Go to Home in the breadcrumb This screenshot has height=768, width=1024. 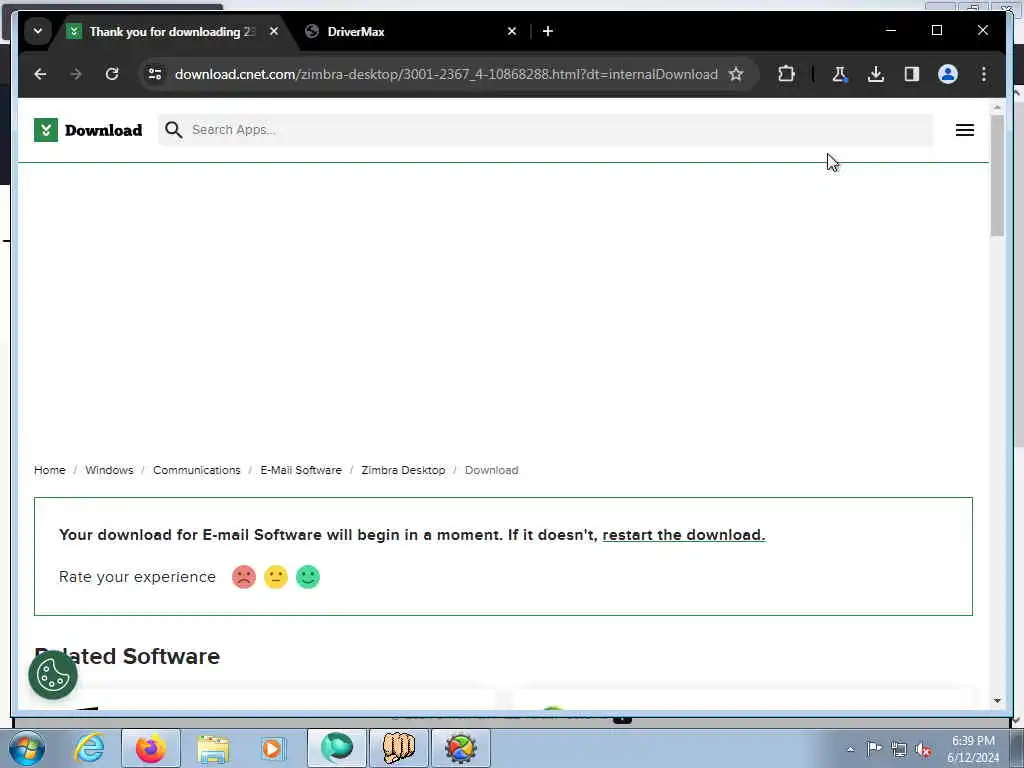(50, 470)
